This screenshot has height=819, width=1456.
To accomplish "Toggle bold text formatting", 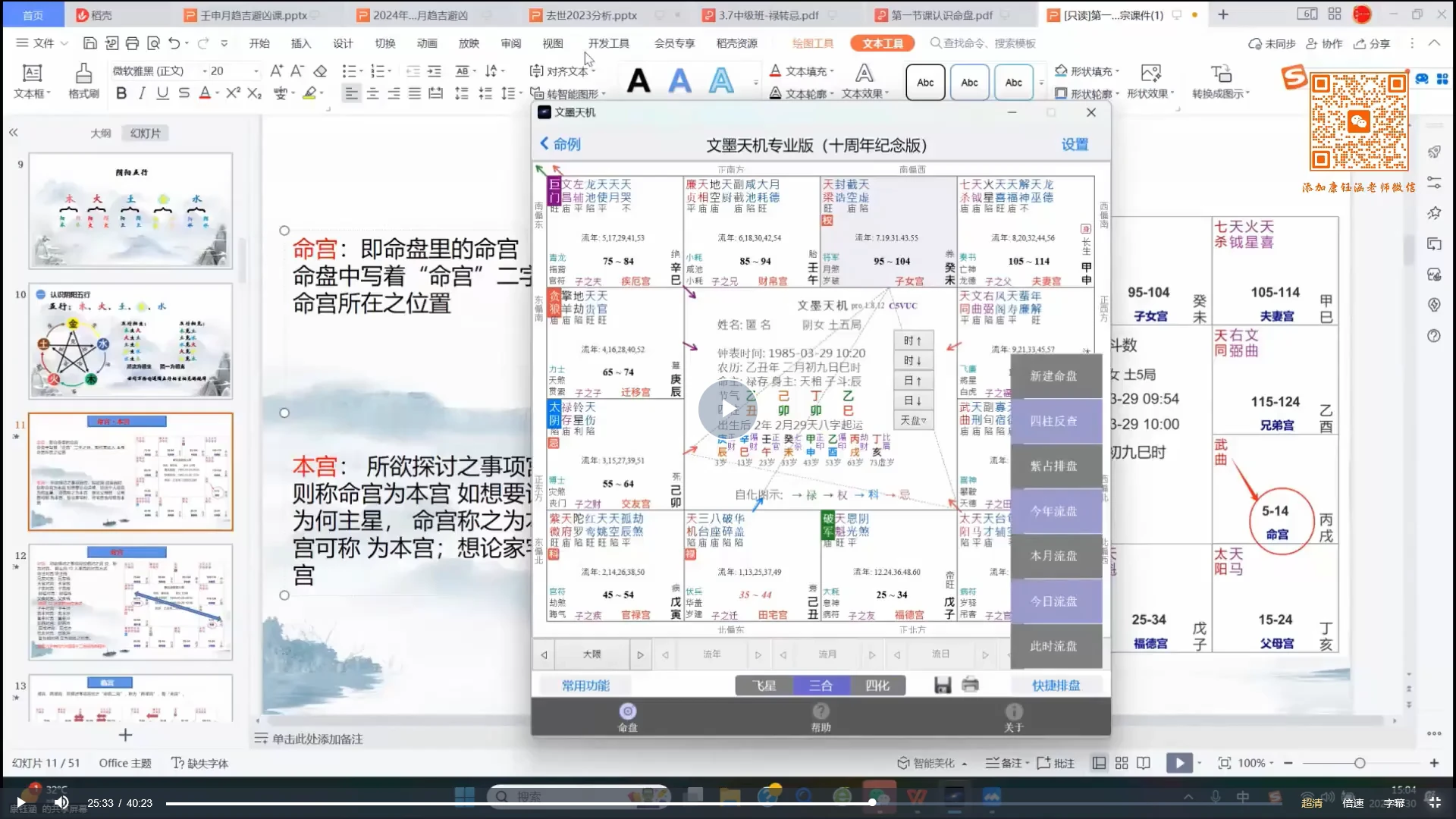I will point(121,93).
